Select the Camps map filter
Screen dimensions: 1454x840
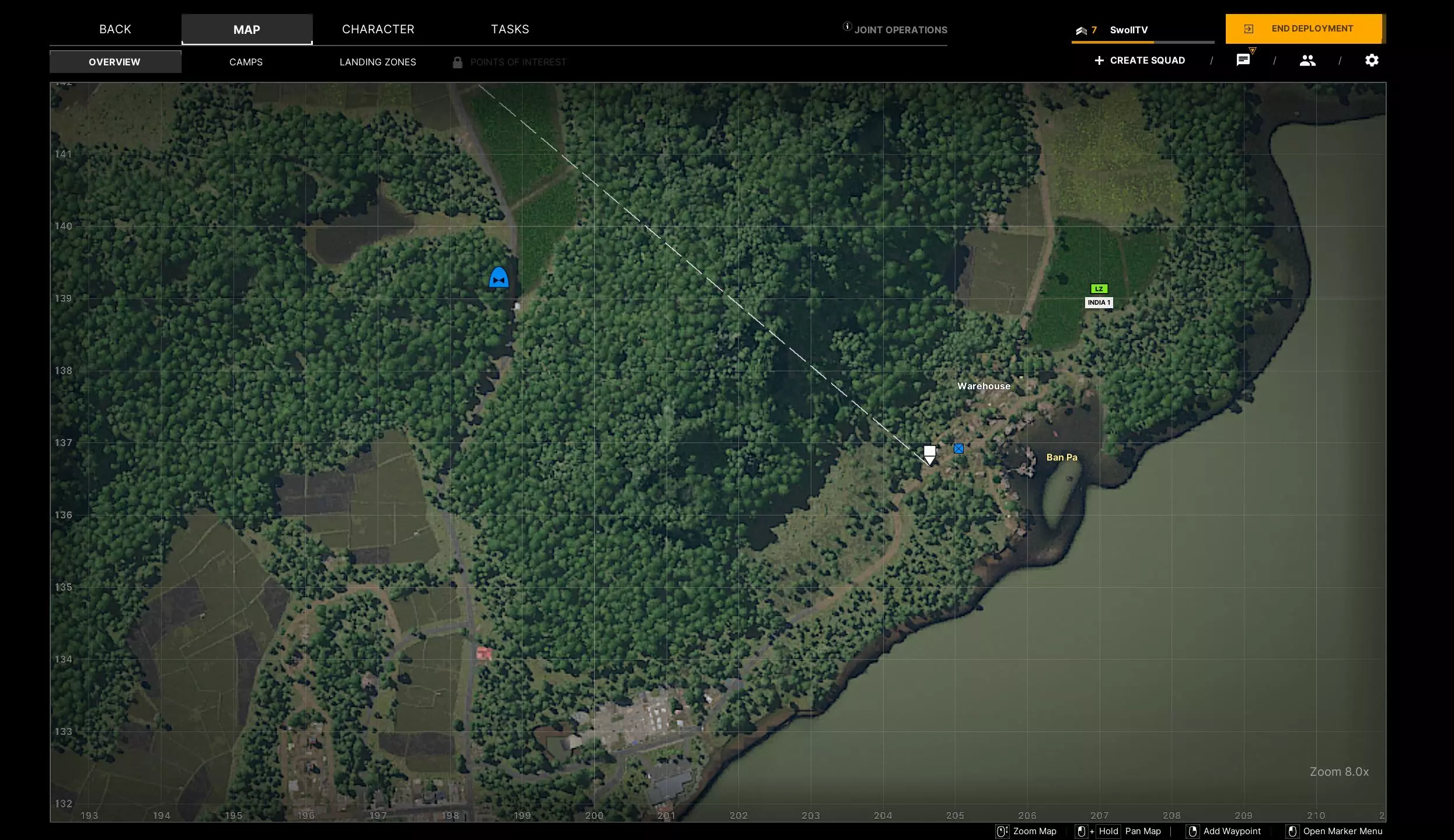pyautogui.click(x=246, y=62)
